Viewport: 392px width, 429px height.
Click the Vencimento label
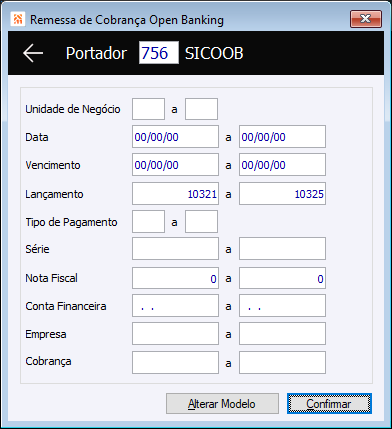pos(53,165)
